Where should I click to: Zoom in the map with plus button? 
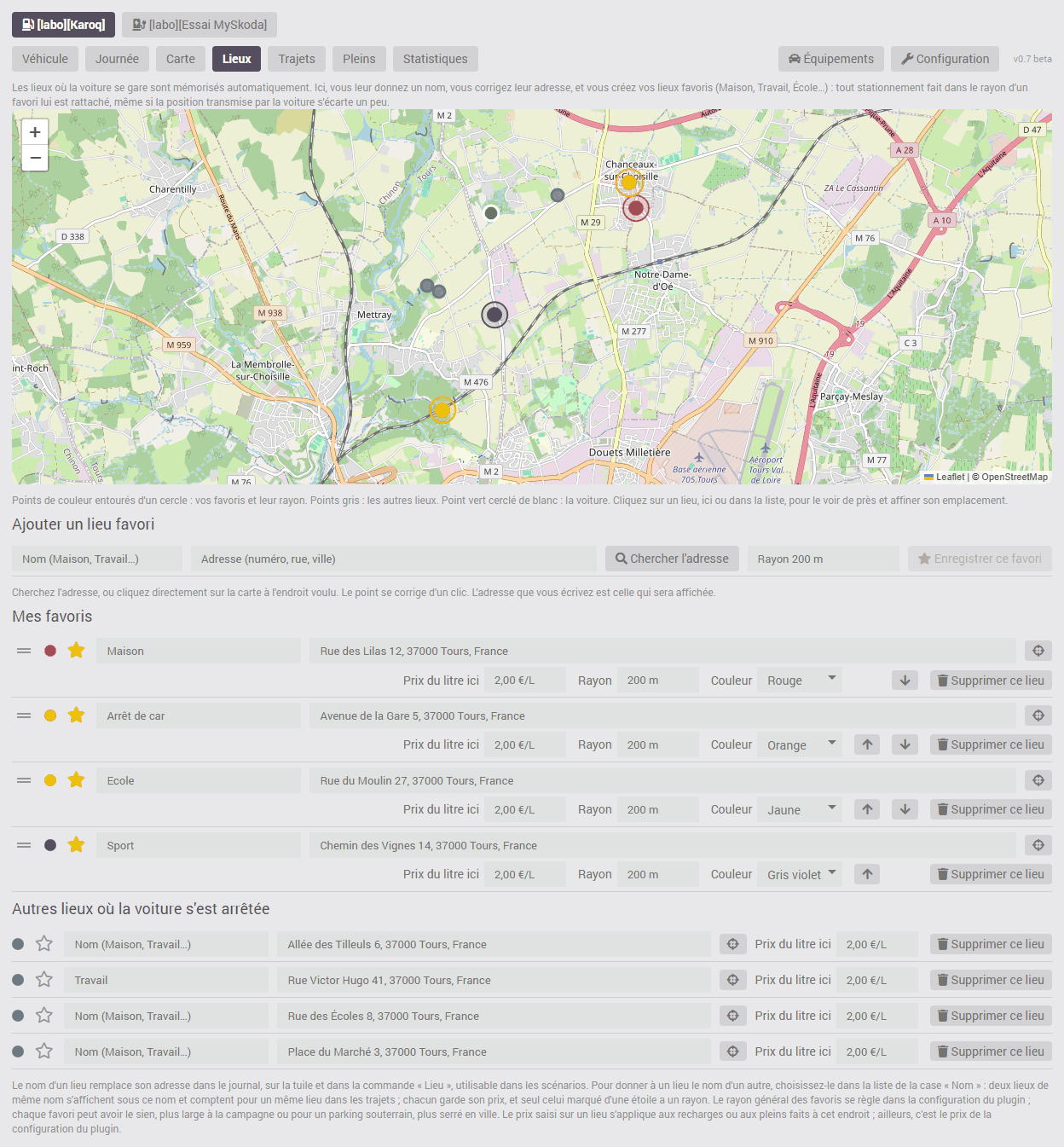pos(35,132)
